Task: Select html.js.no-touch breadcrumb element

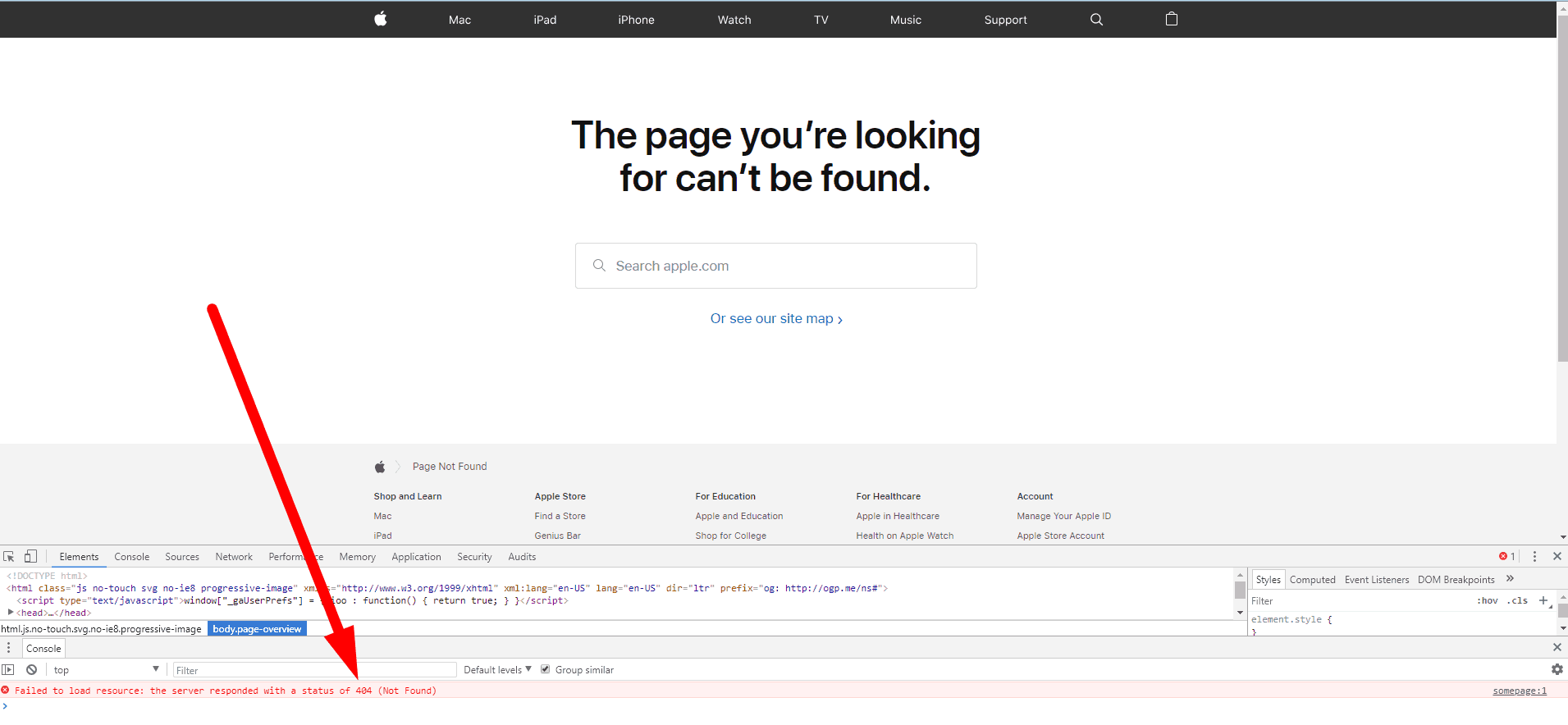Action: click(x=101, y=629)
